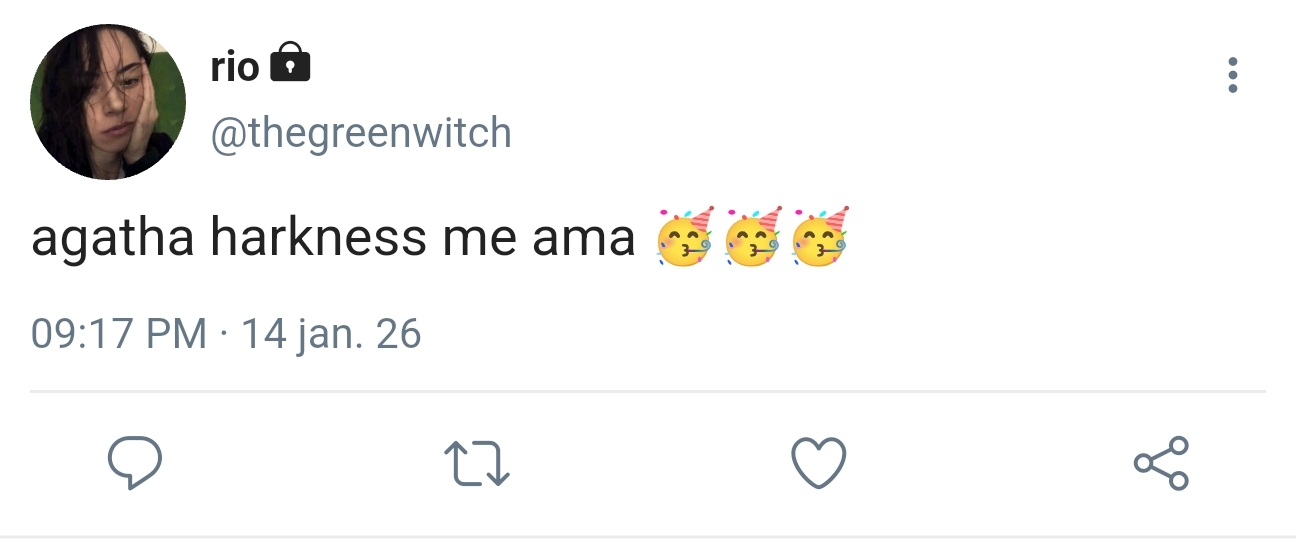This screenshot has width=1296, height=555.
Task: Click the word "me" in the tweet
Action: point(444,240)
